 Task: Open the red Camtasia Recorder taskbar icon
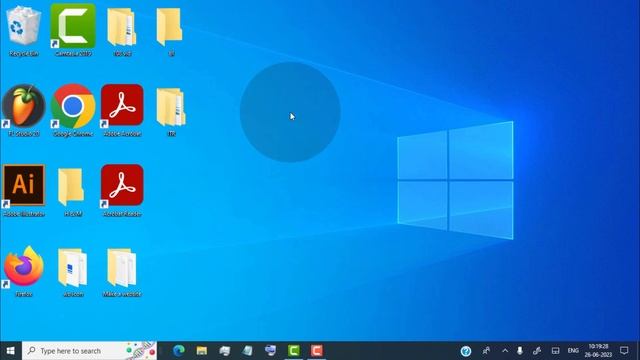[x=317, y=351]
